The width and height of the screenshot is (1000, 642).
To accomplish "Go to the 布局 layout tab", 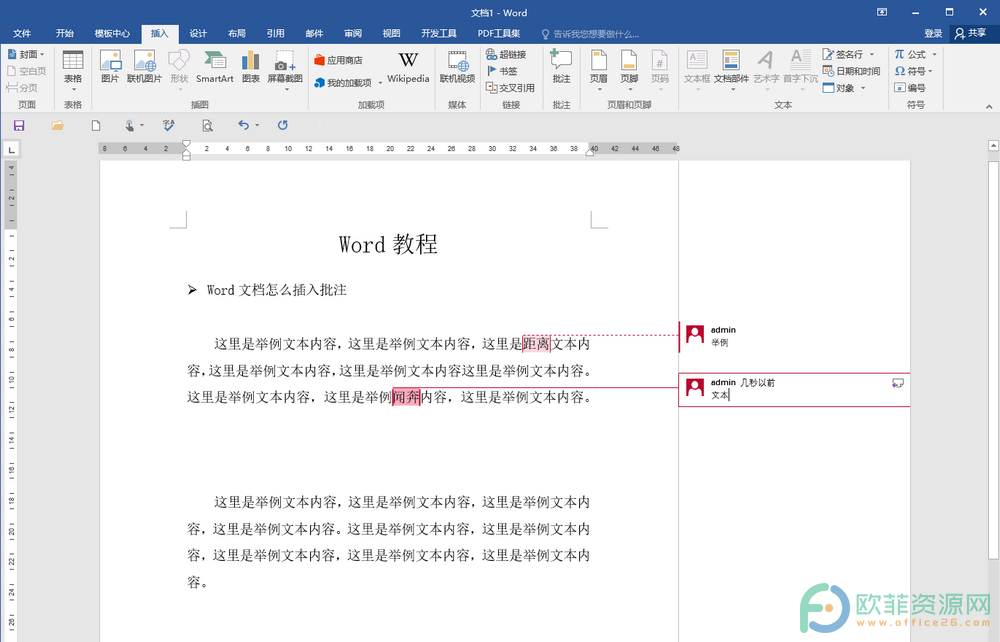I will (x=237, y=33).
